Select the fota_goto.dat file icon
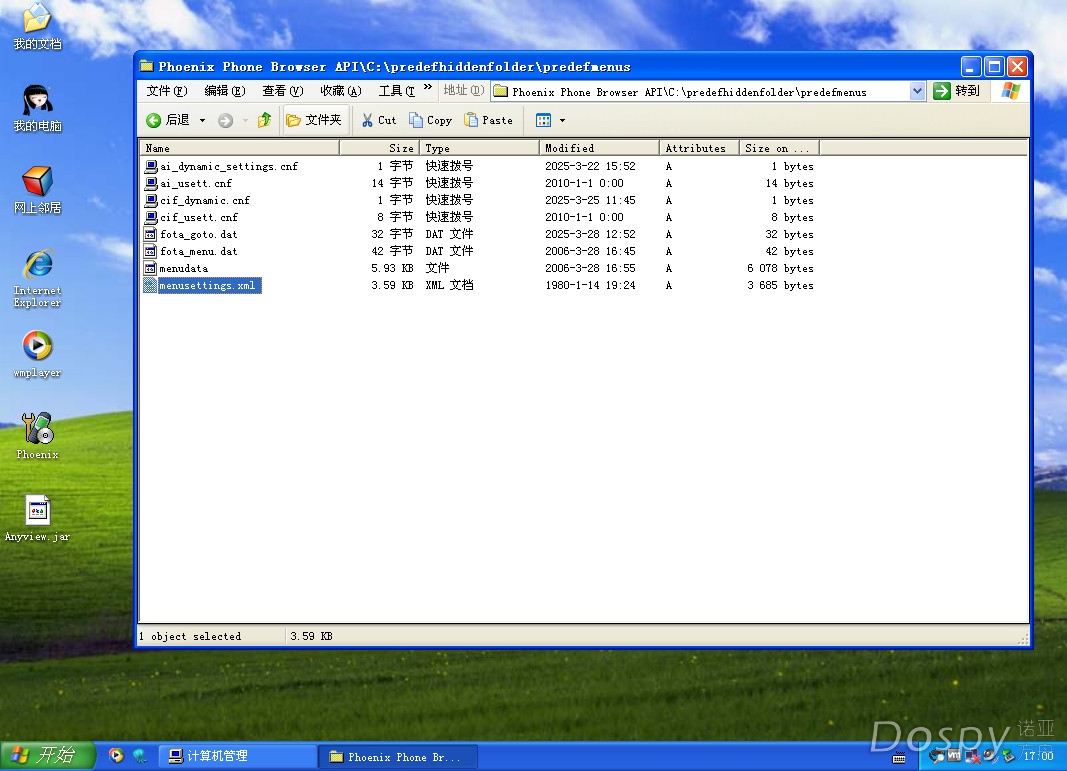Screen dimensions: 1067x771 click(x=151, y=234)
